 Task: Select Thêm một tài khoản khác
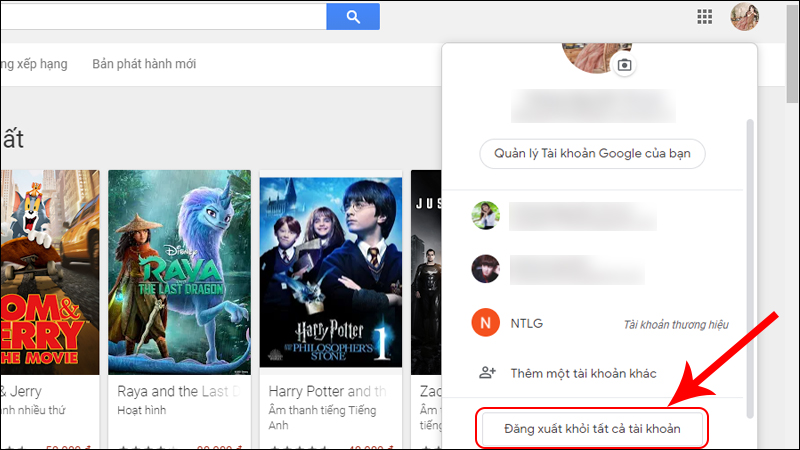click(583, 373)
